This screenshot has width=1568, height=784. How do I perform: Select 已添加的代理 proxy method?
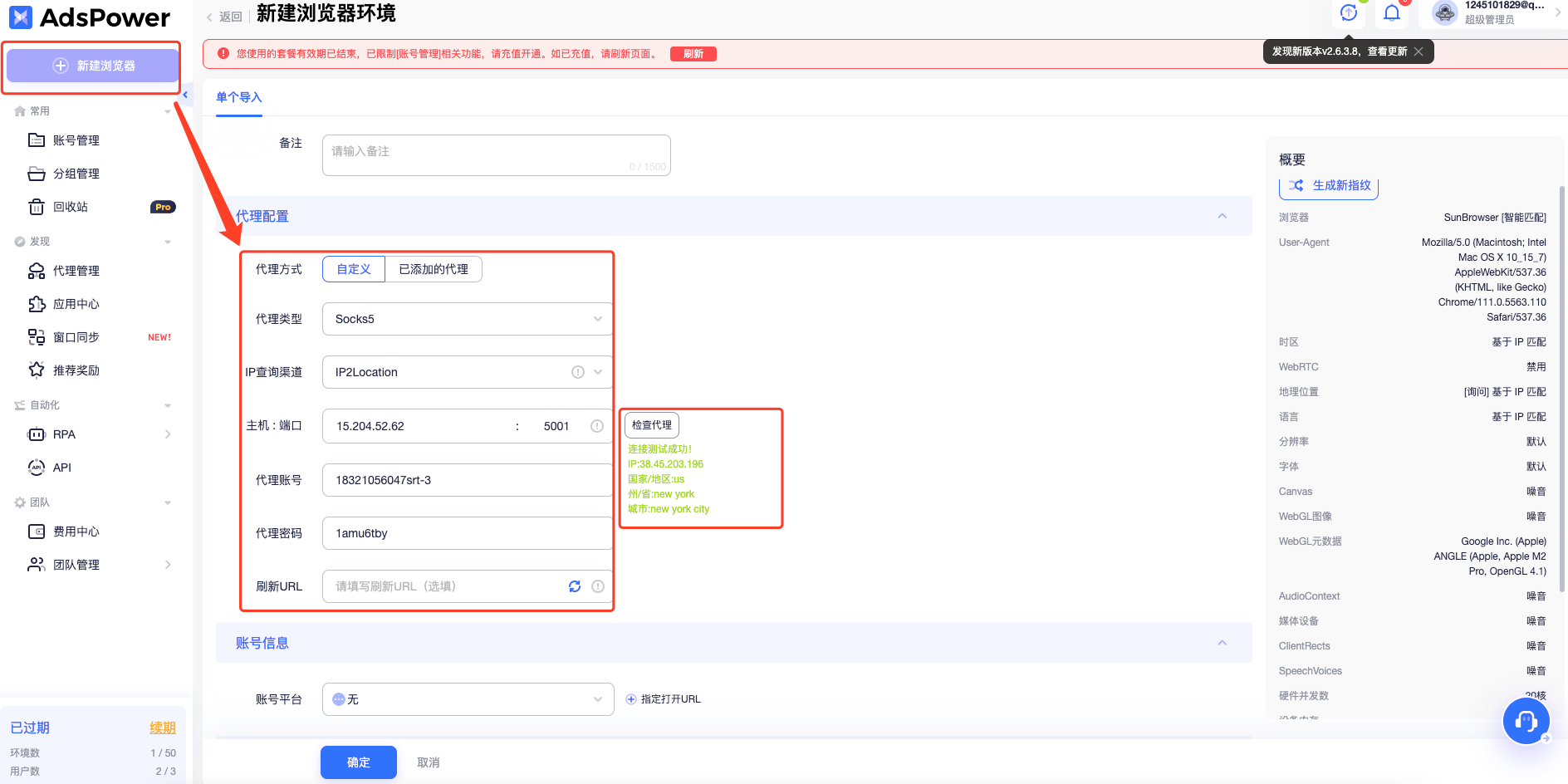click(x=434, y=269)
